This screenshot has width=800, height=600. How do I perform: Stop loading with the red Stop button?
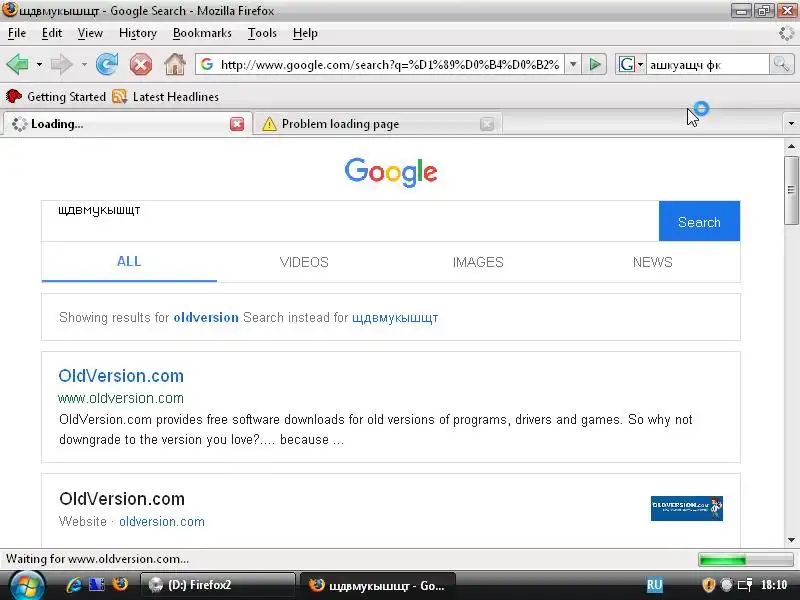(141, 65)
